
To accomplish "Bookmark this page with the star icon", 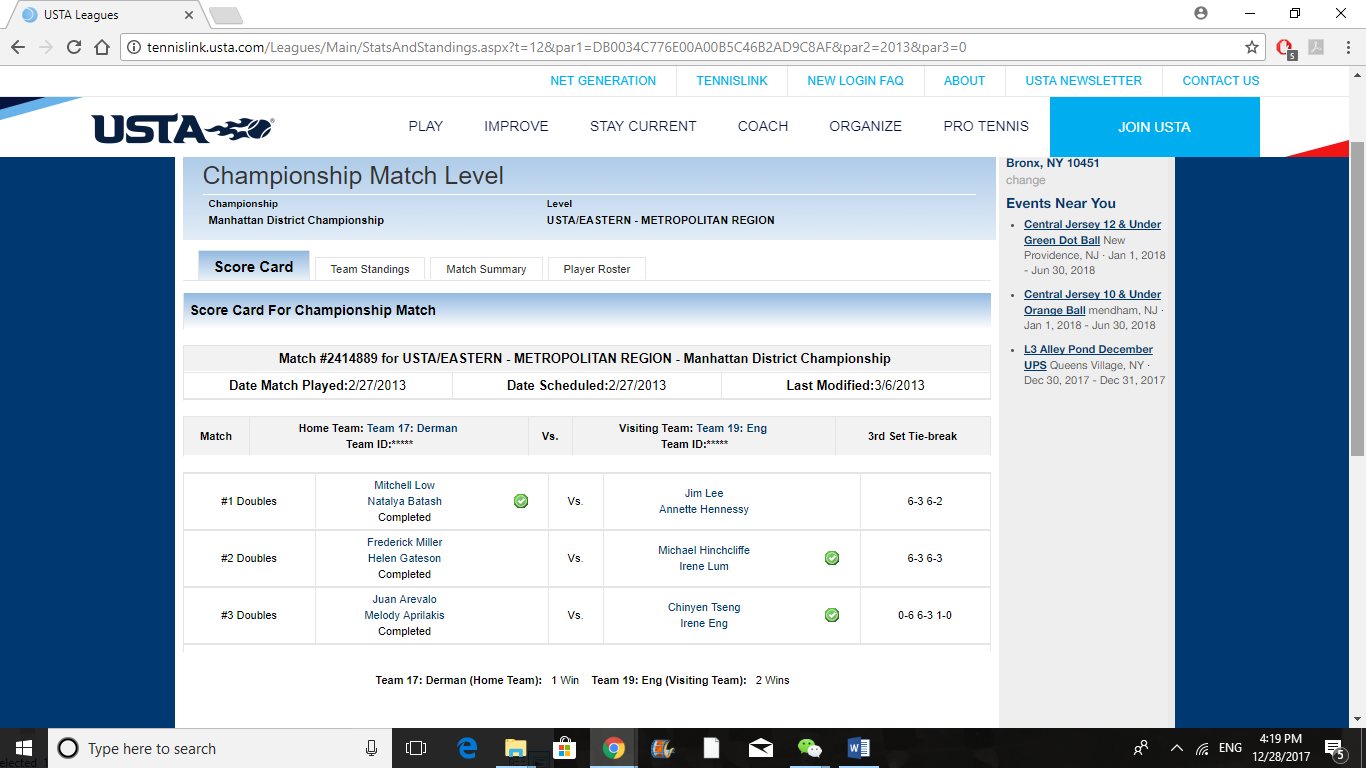I will pos(1251,47).
